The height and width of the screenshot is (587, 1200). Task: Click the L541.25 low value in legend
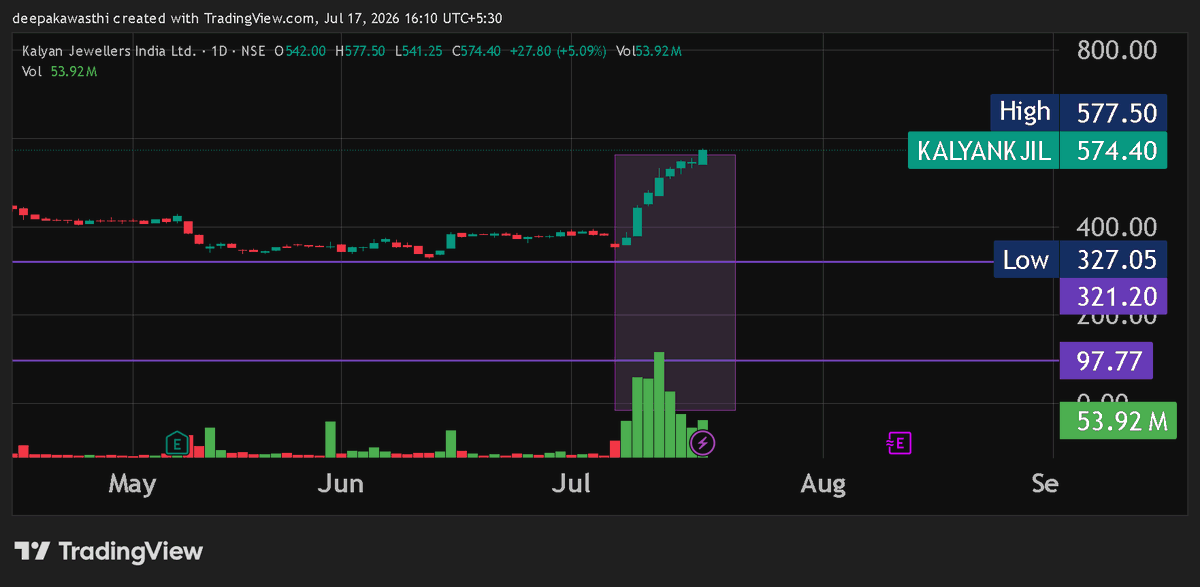point(420,50)
